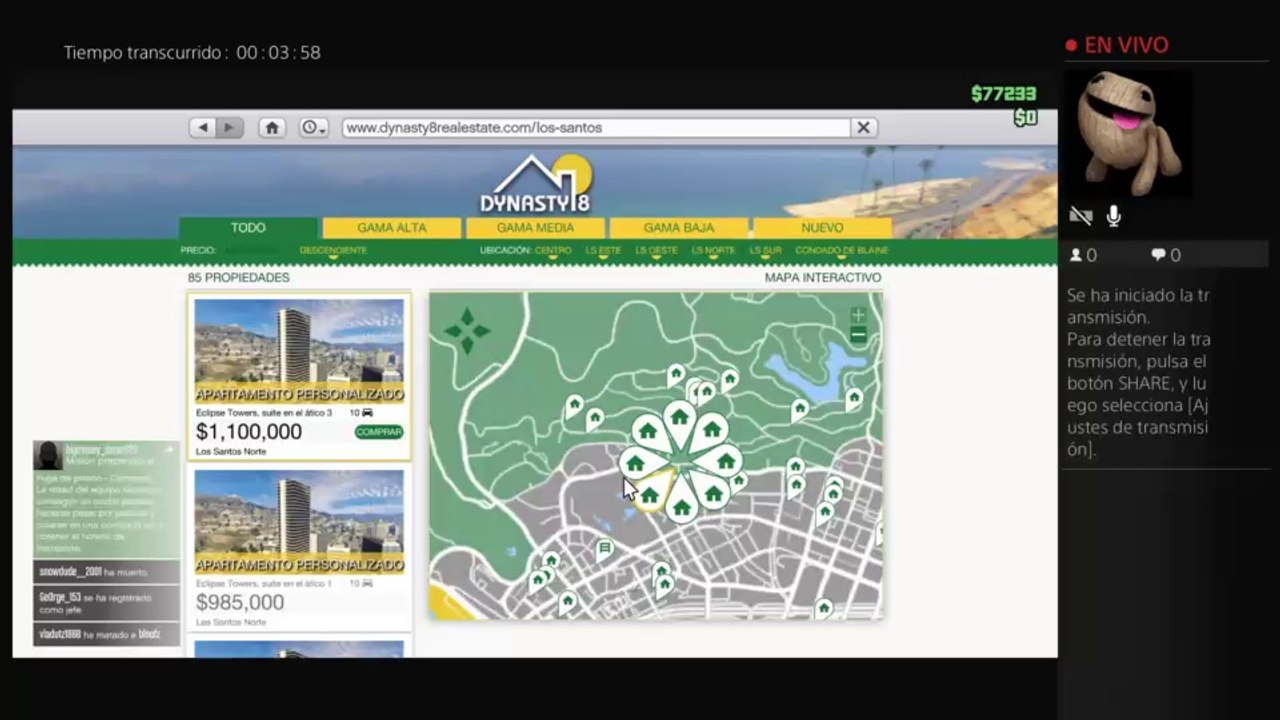Click the $0 bank balance
This screenshot has height=720, width=1280.
coord(1026,118)
